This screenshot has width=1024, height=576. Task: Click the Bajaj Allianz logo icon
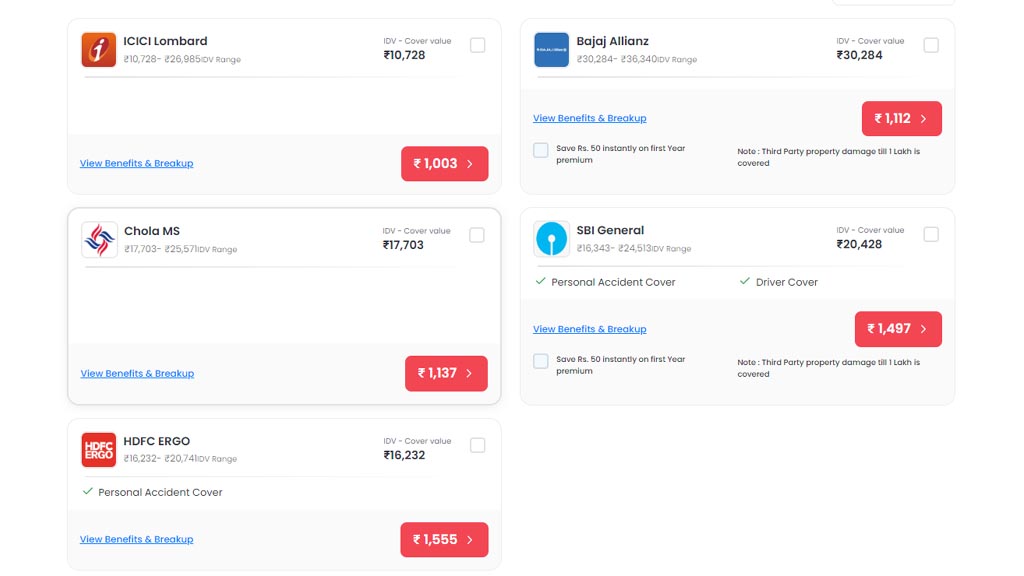pos(551,50)
